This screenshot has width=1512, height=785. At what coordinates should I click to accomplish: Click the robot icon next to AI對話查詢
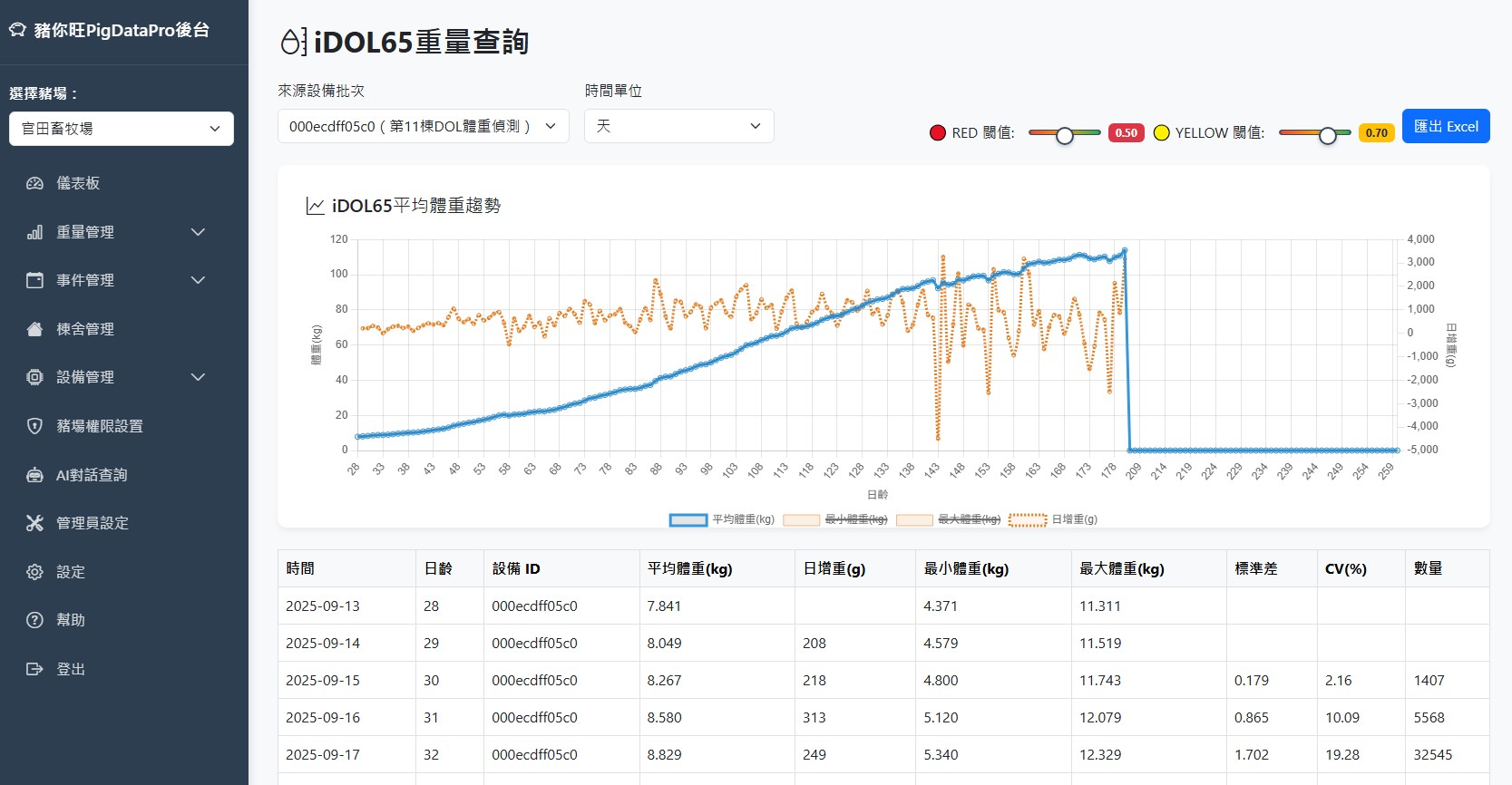click(x=34, y=475)
